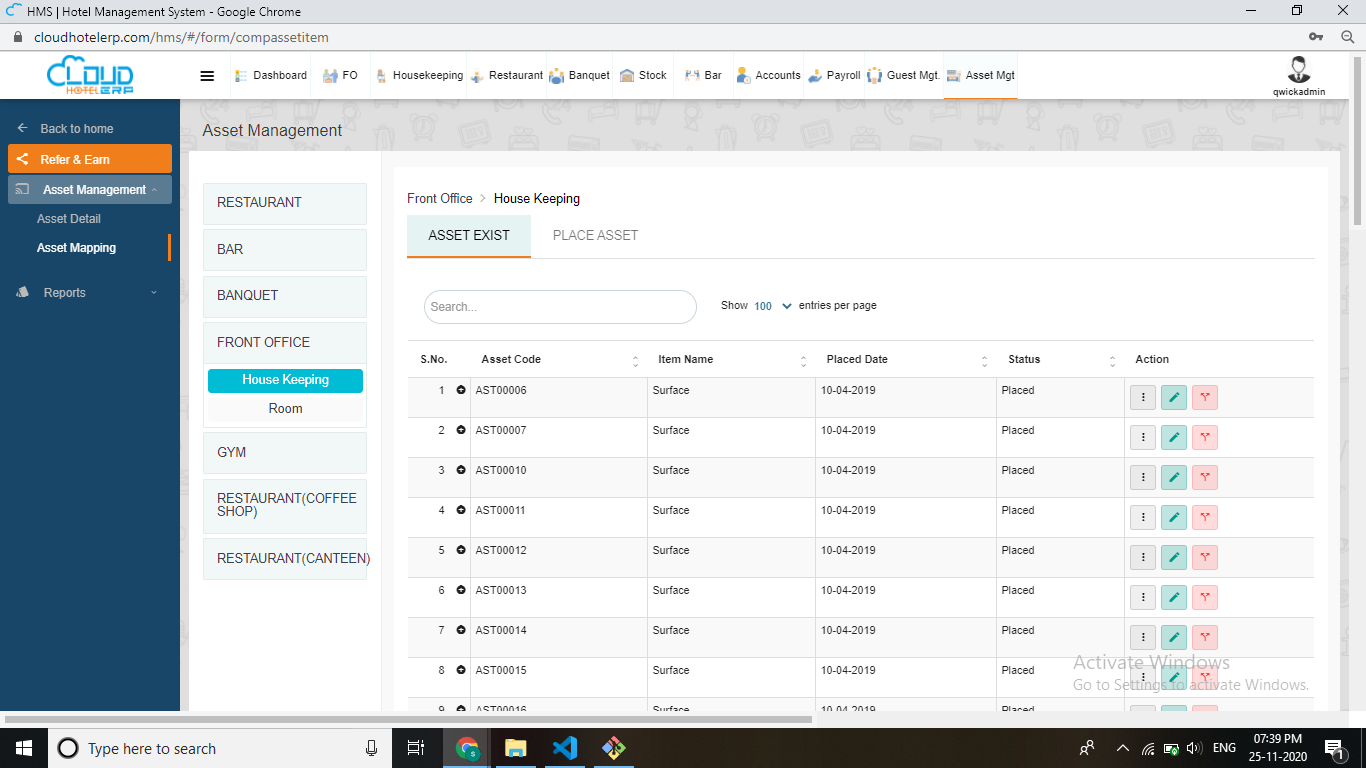1366x768 pixels.
Task: Click the Back to home arrow
Action: point(23,129)
